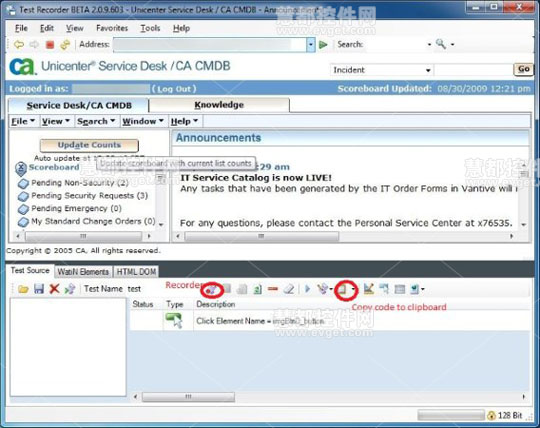
Task: Click Pending Emergency folder icon
Action: pos(23,209)
